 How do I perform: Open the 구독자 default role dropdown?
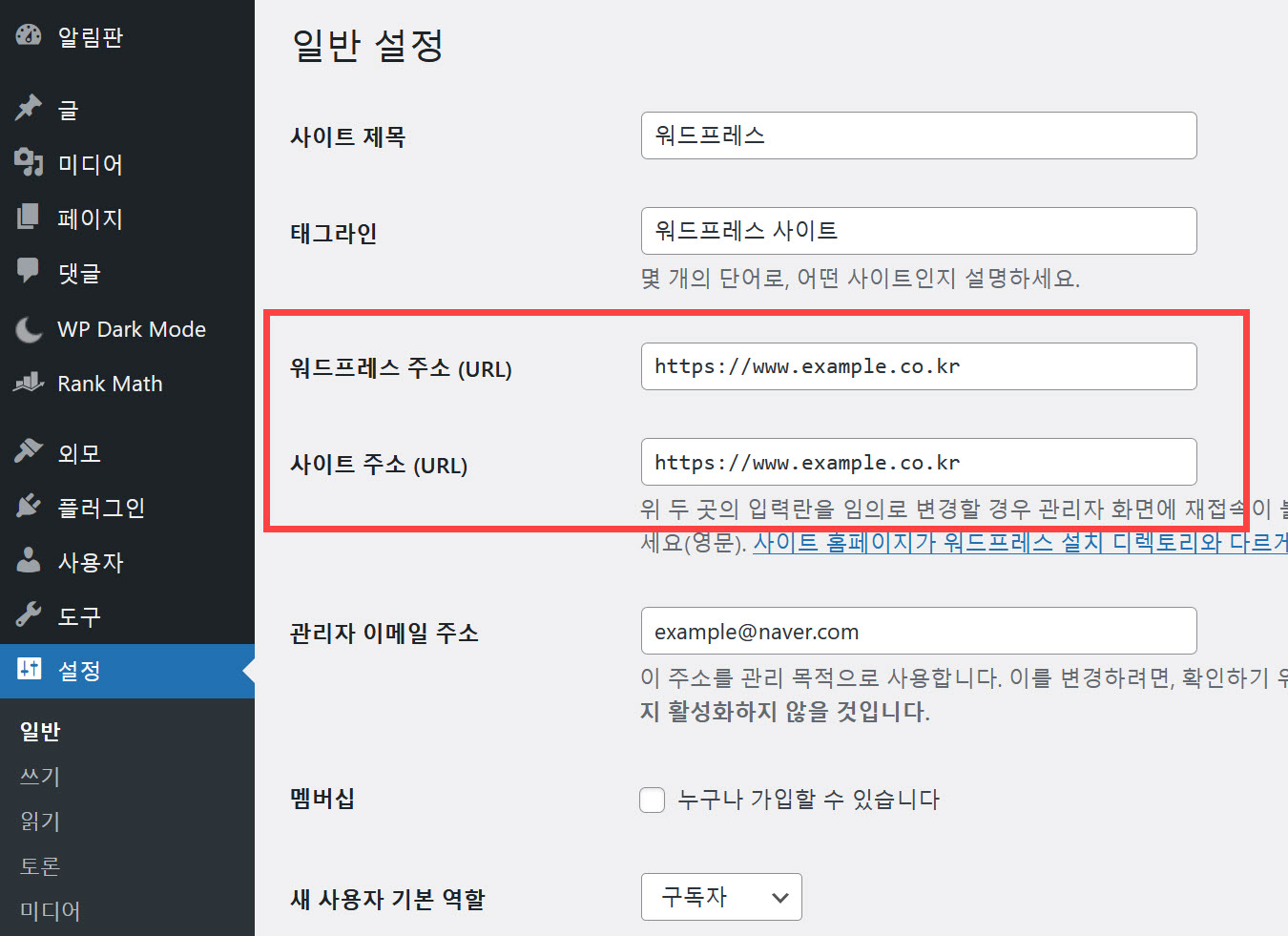click(x=721, y=897)
